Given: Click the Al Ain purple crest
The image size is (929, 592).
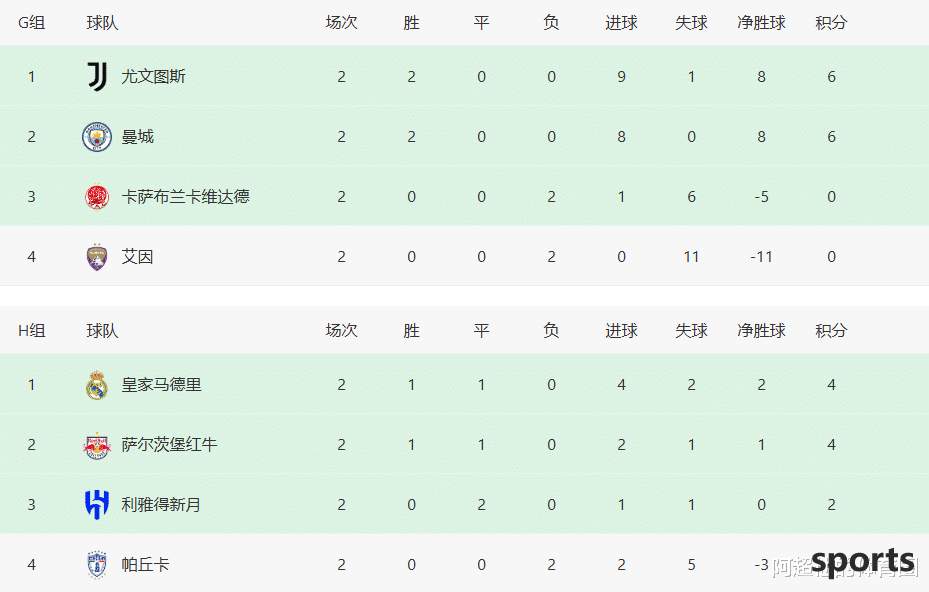Looking at the screenshot, I should coord(97,257).
